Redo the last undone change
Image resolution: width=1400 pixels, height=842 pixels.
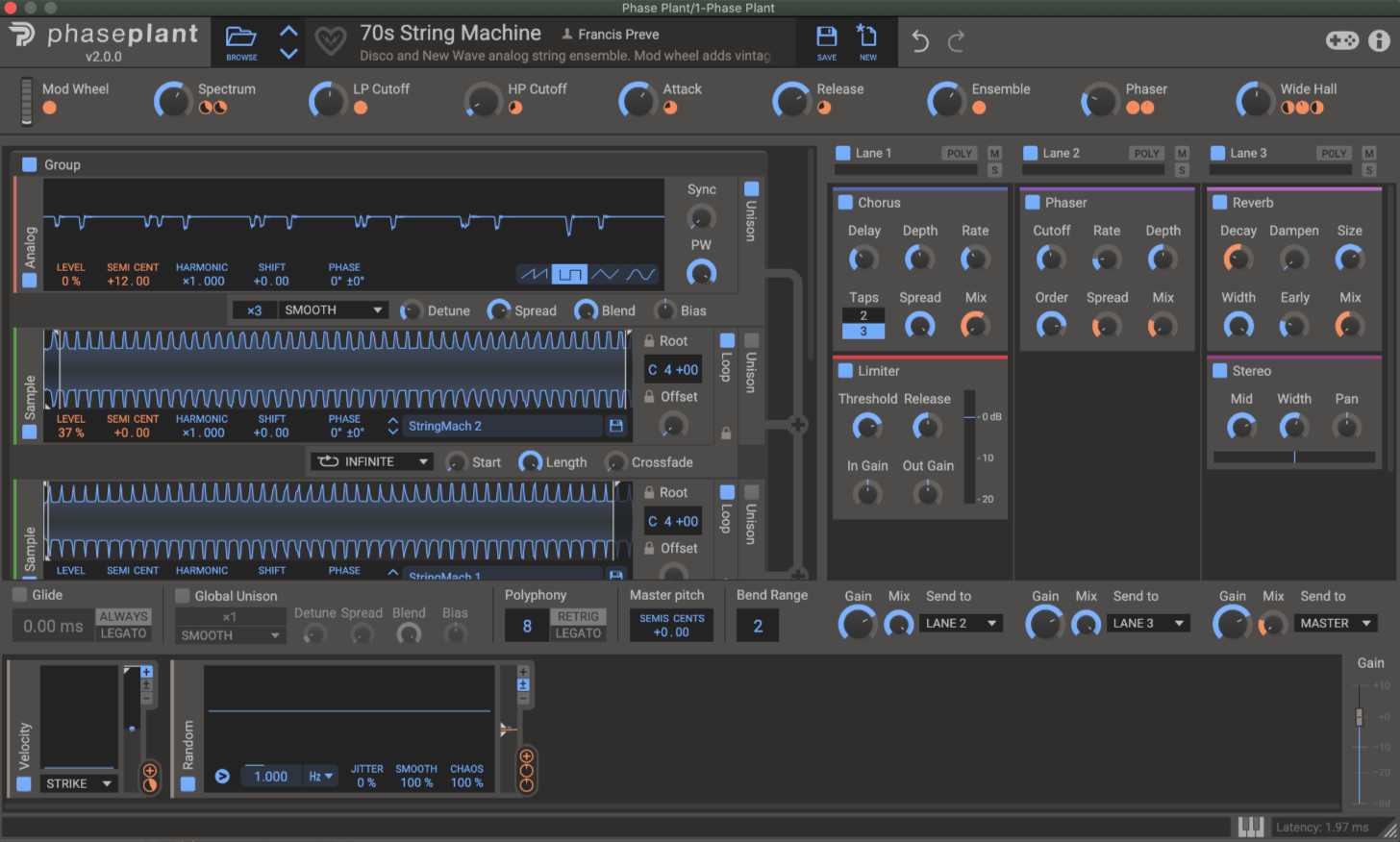[956, 41]
